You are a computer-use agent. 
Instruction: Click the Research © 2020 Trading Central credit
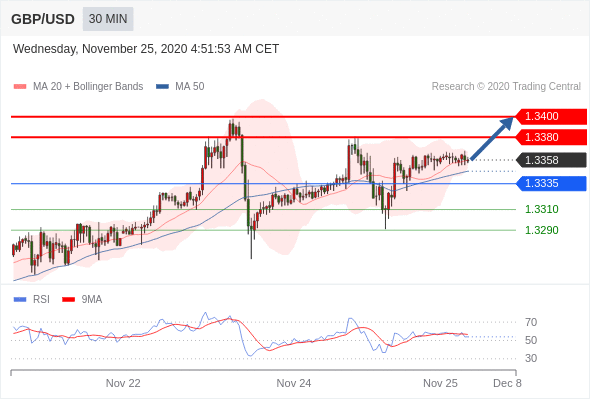click(x=506, y=87)
